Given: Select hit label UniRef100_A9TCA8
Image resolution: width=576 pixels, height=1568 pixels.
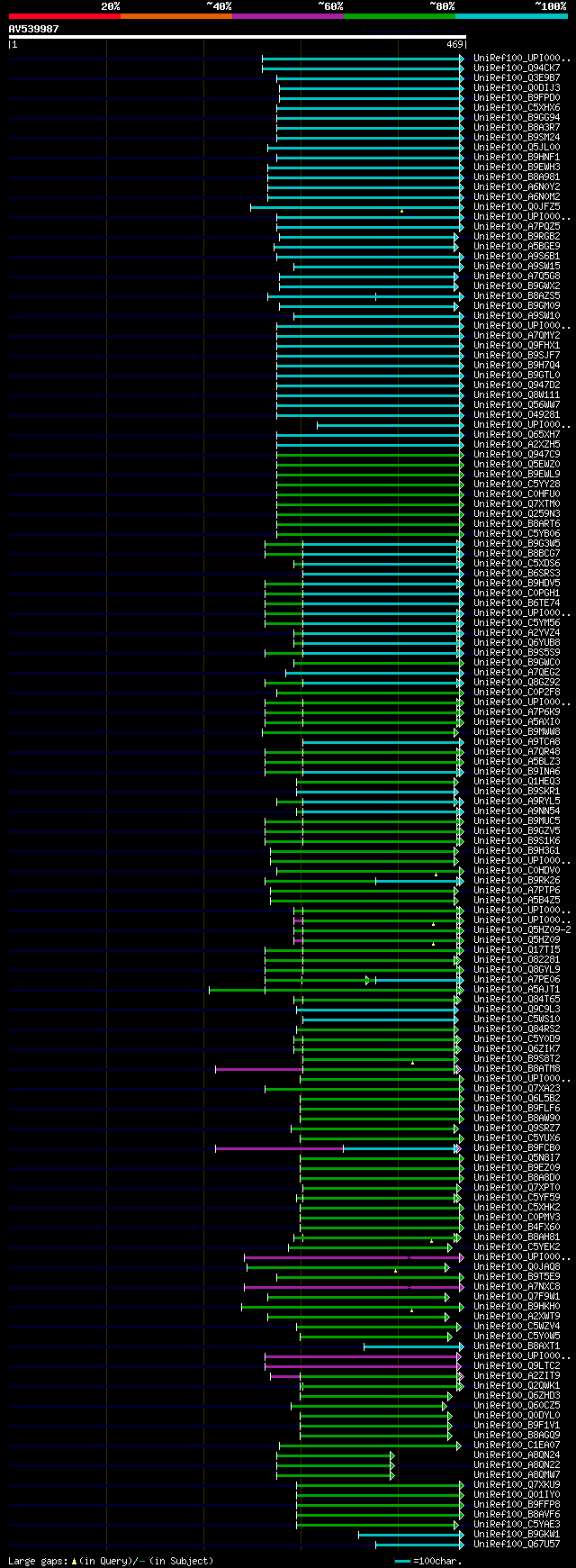Looking at the screenshot, I should [517, 742].
